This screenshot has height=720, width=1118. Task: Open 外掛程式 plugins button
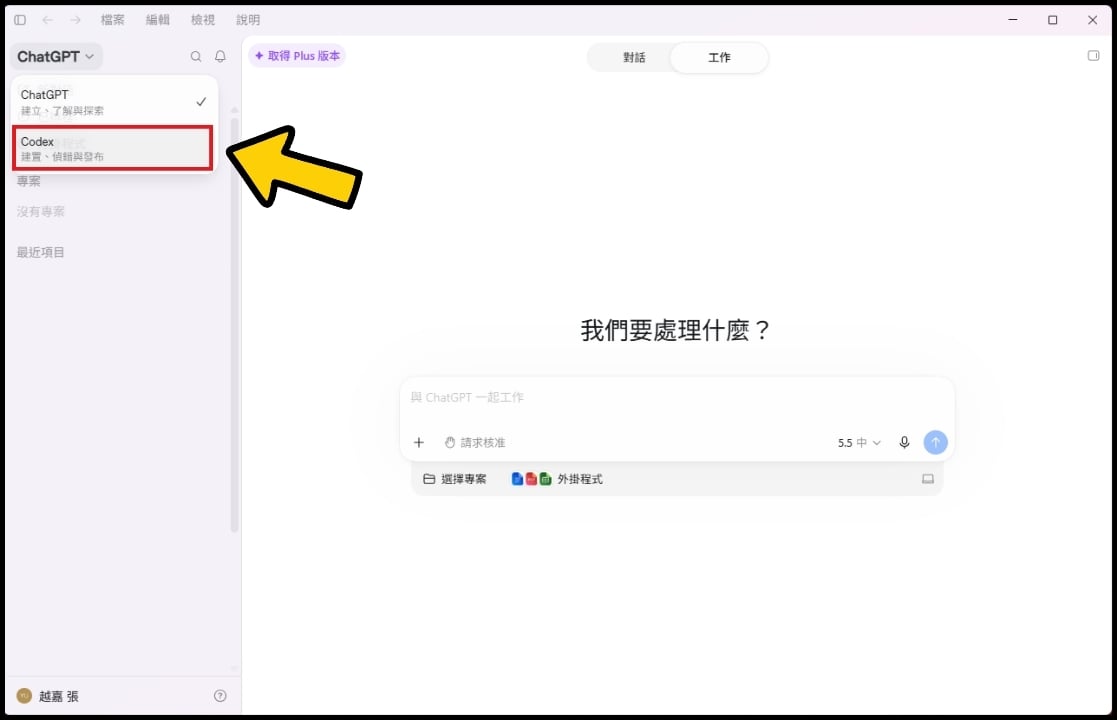[557, 479]
